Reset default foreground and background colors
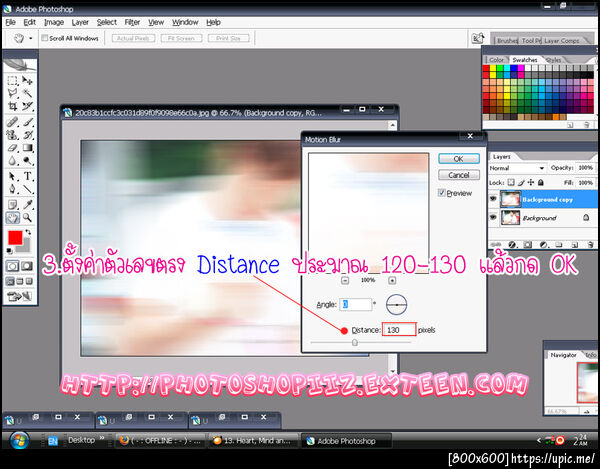 (x=10, y=251)
